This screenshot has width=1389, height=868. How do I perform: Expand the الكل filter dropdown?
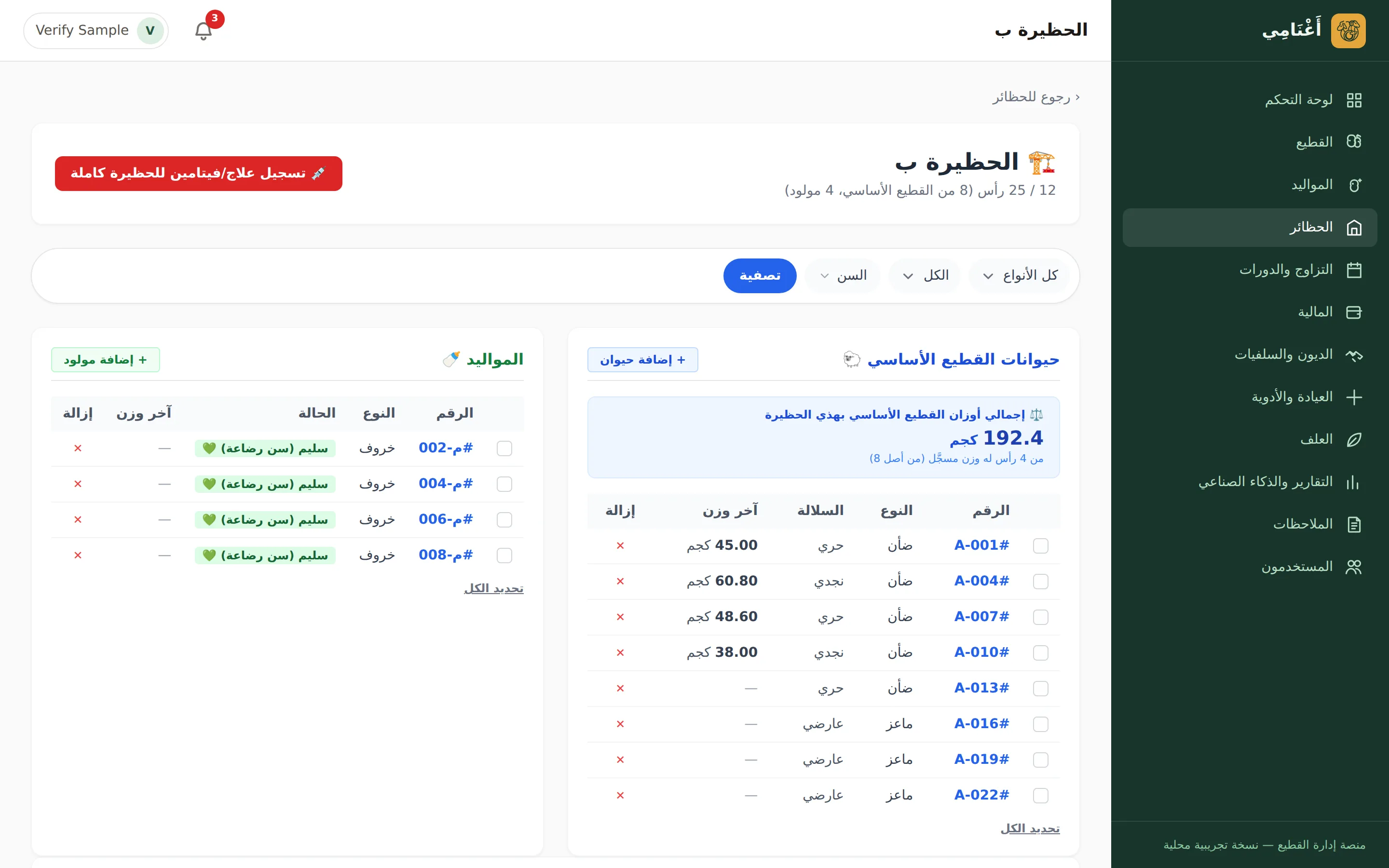coord(924,275)
